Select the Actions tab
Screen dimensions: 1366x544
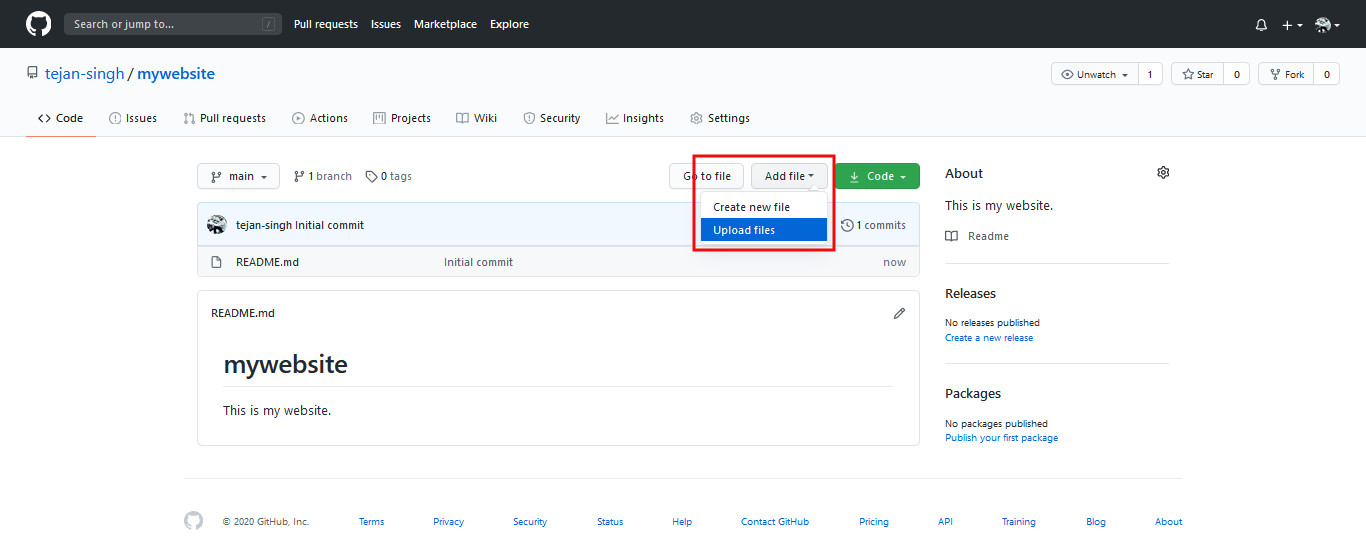pyautogui.click(x=320, y=118)
